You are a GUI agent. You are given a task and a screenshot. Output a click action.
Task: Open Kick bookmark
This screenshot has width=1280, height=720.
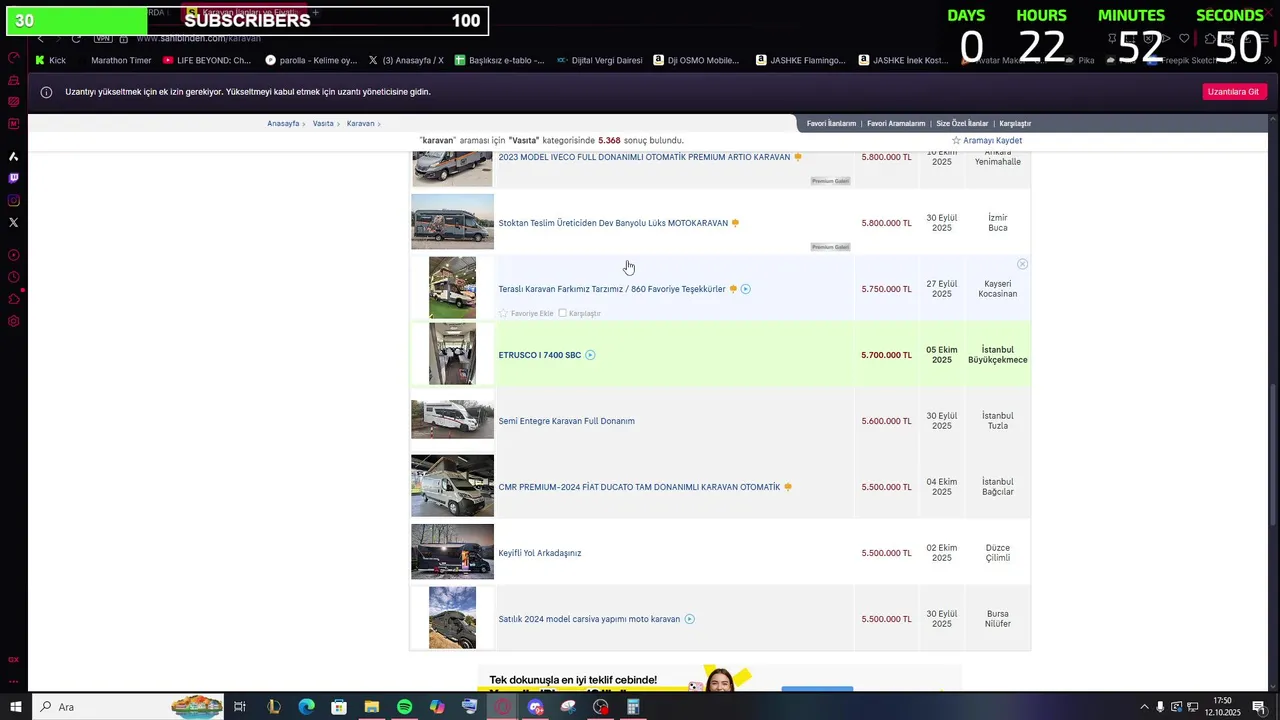pyautogui.click(x=50, y=60)
